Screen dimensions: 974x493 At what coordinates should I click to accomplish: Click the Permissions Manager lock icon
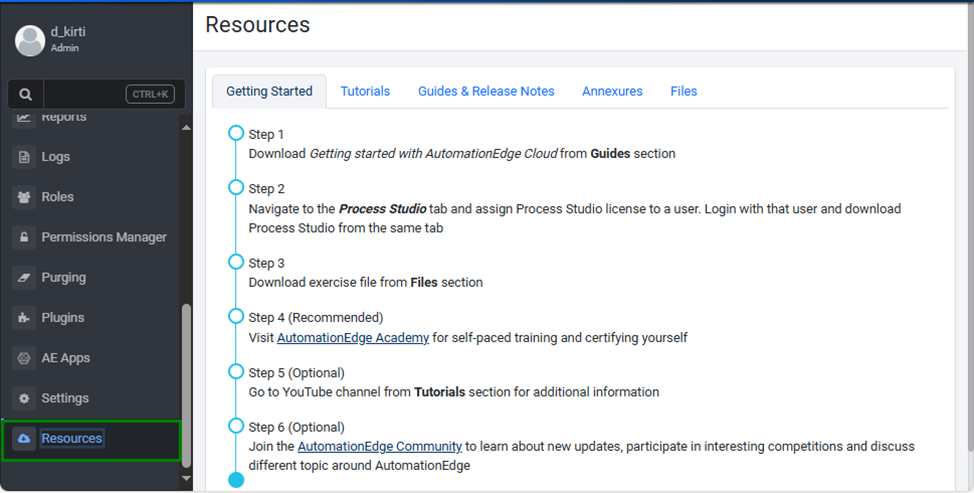click(x=24, y=237)
